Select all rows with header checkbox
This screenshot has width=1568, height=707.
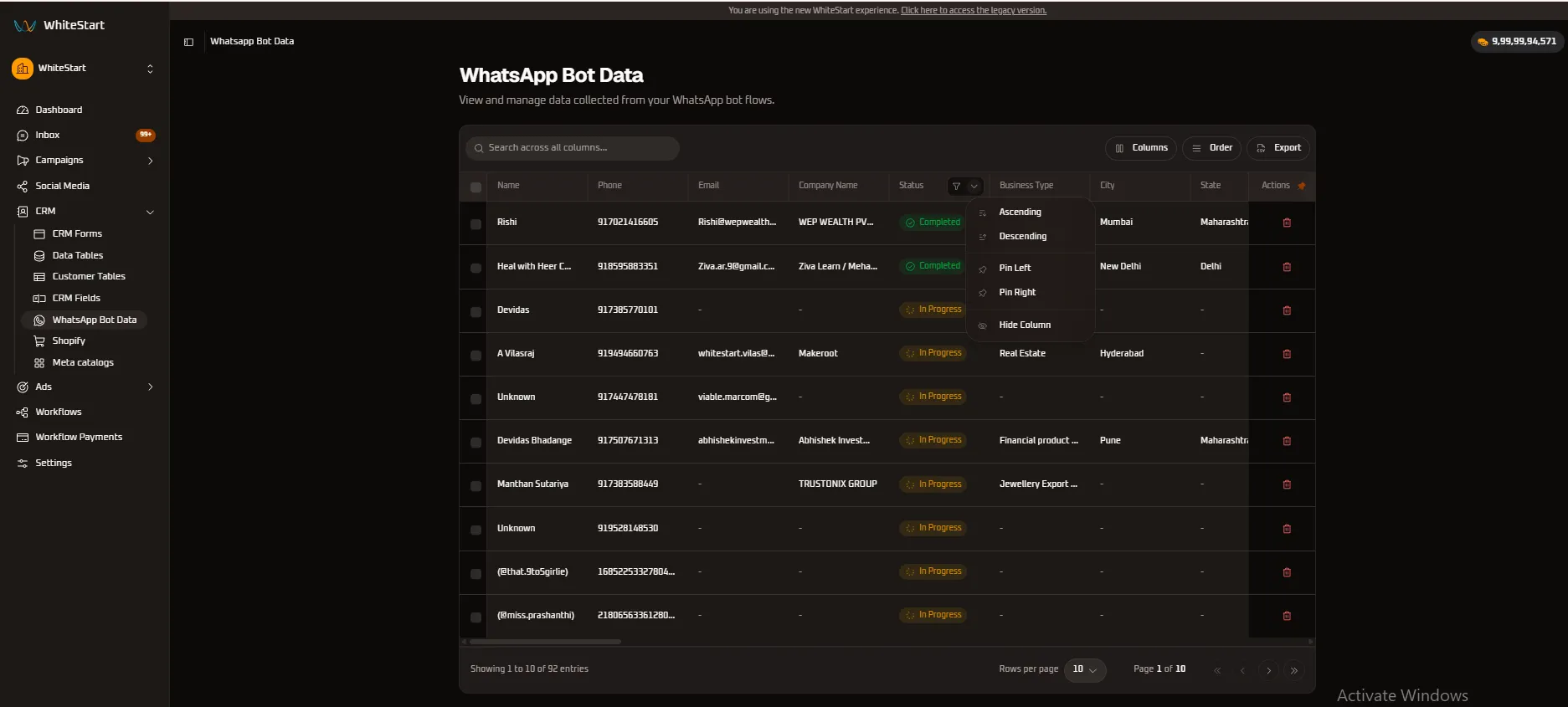[476, 187]
